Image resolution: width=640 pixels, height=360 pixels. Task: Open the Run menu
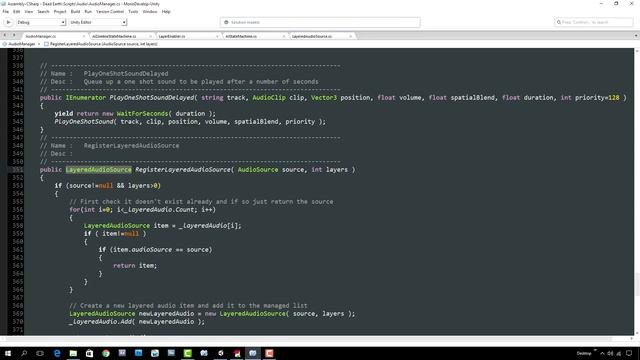point(88,11)
